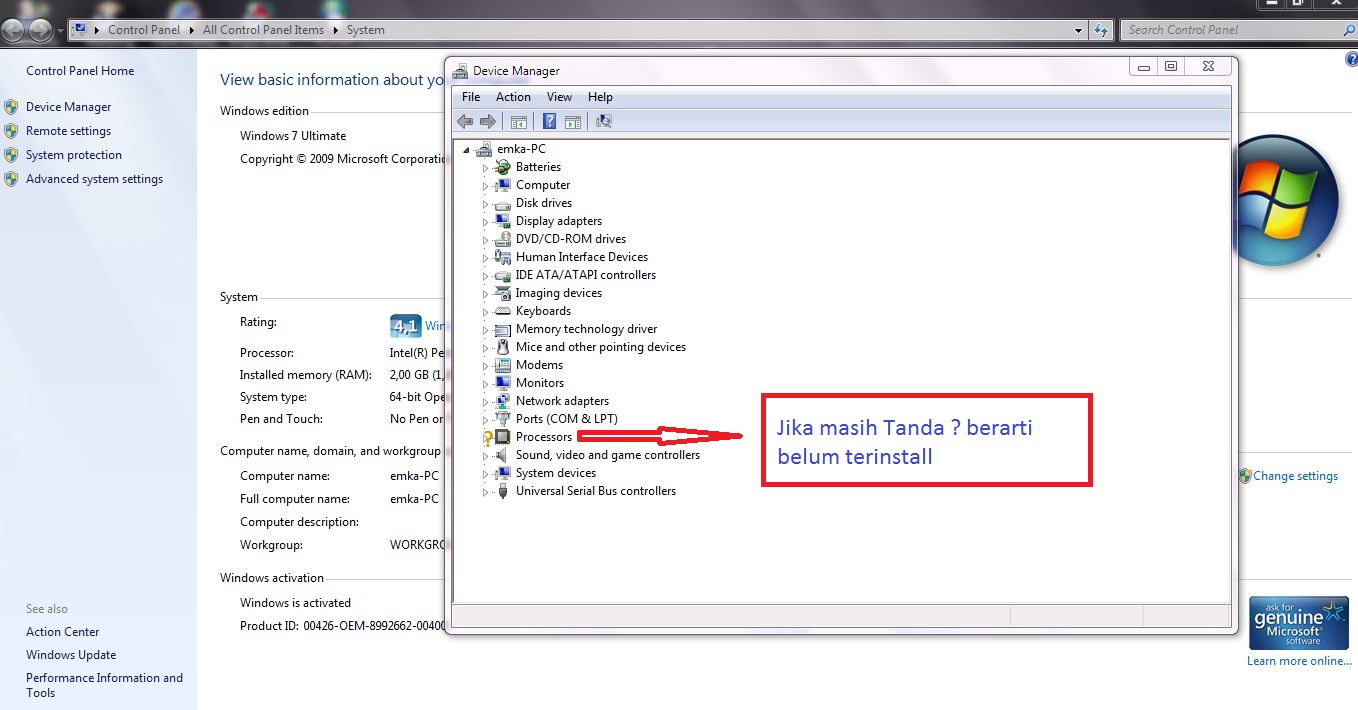Image resolution: width=1358 pixels, height=710 pixels.
Task: Click the 'Windows is activated' text
Action: pos(295,603)
